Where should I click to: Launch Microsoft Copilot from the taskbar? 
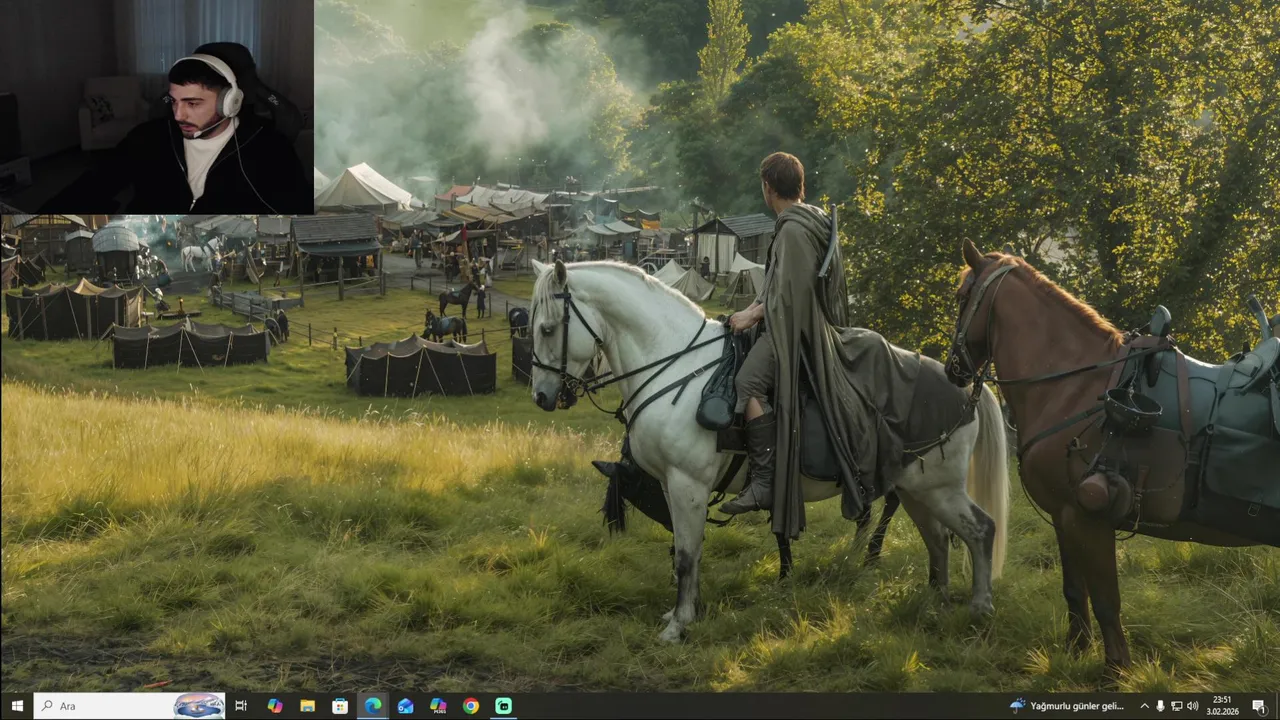pyautogui.click(x=275, y=706)
